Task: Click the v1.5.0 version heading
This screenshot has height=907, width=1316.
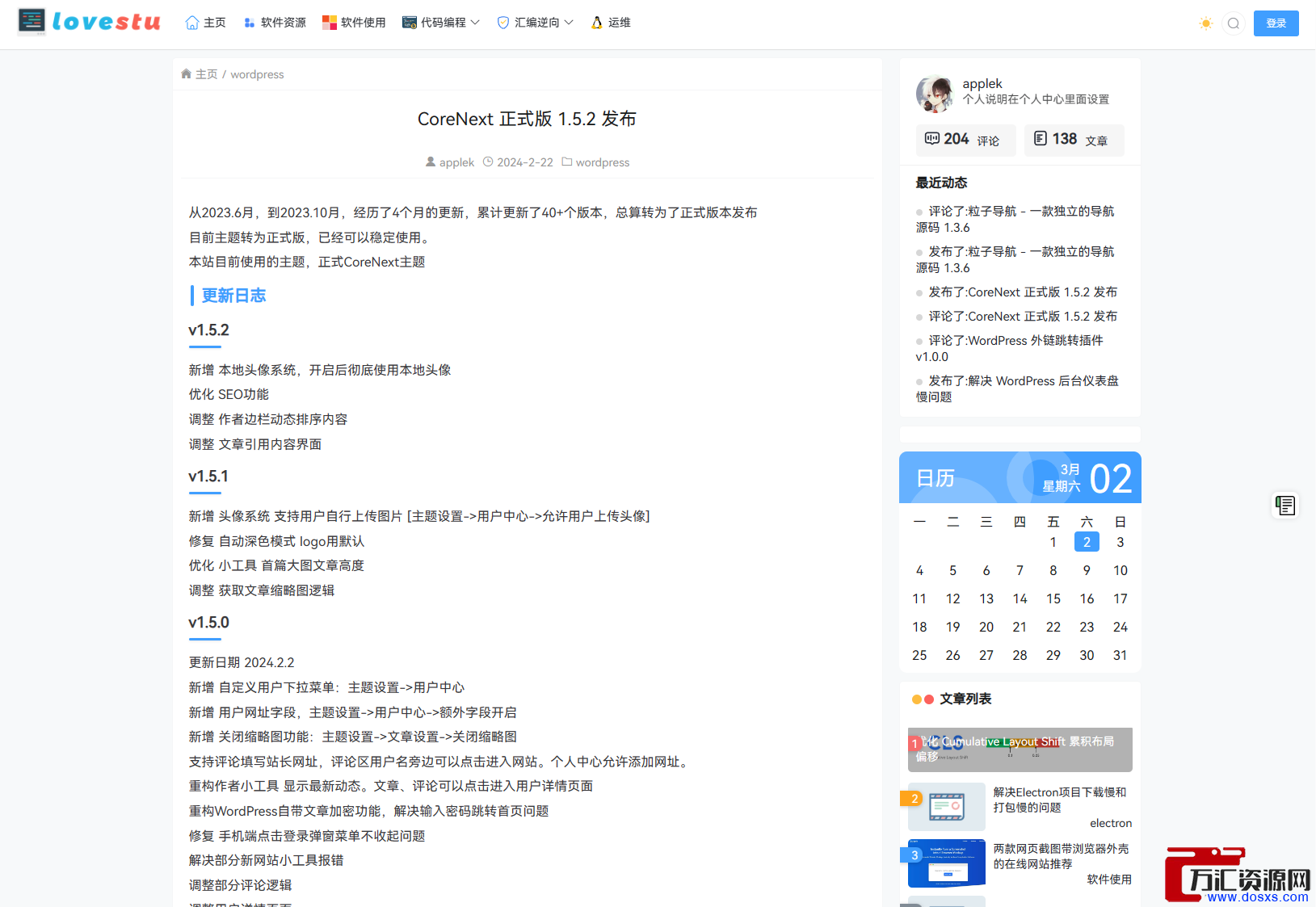Action: point(208,623)
